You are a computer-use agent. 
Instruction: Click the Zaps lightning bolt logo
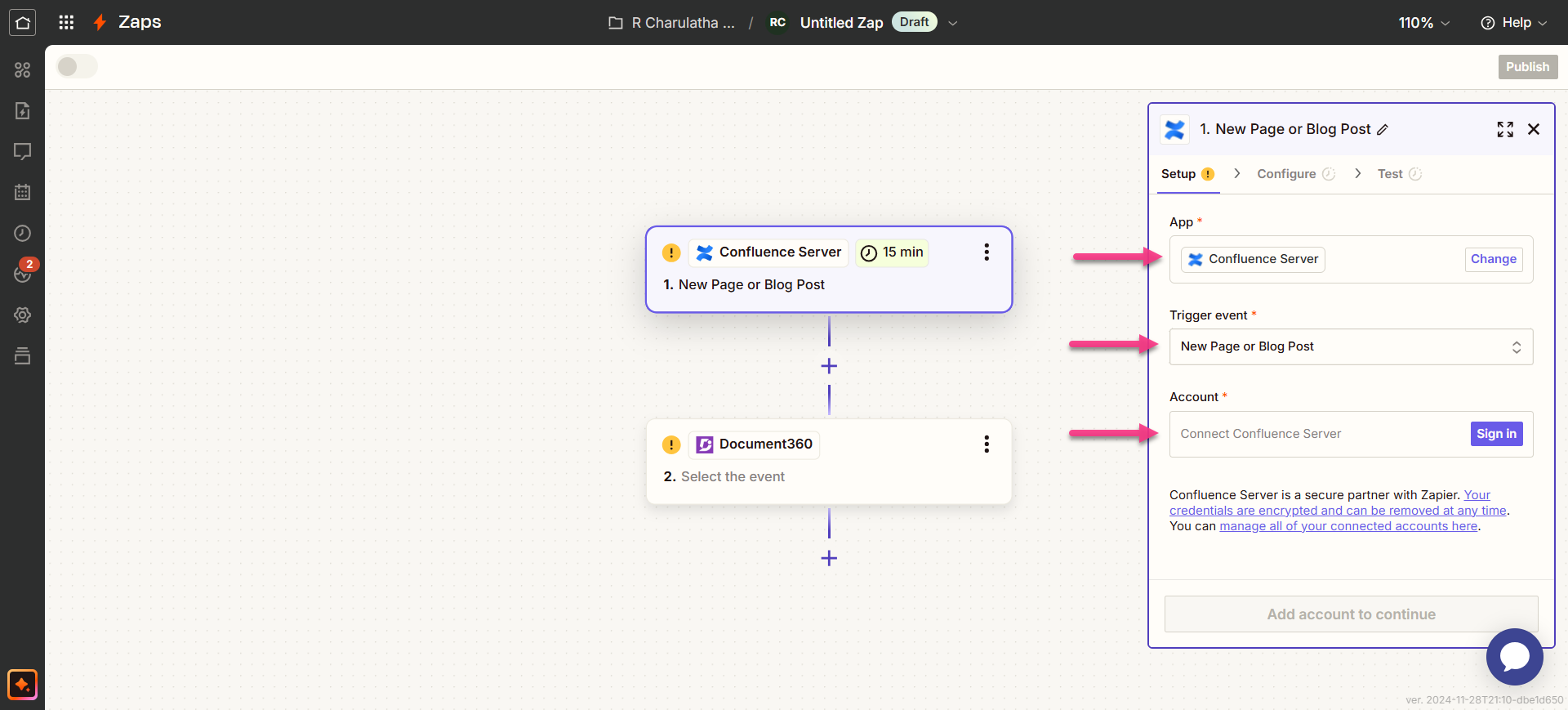pyautogui.click(x=100, y=22)
